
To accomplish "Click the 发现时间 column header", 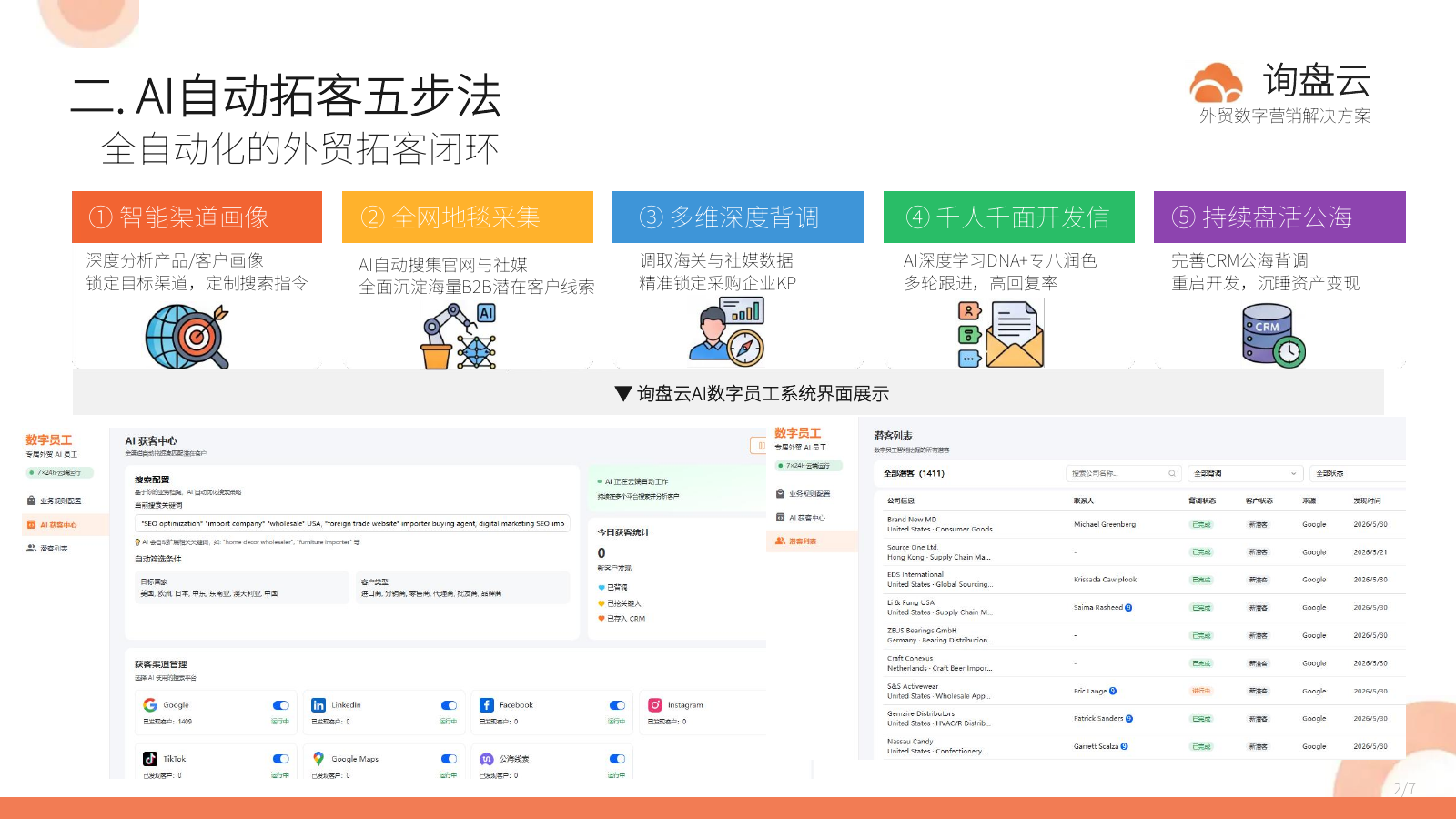I will point(1367,500).
